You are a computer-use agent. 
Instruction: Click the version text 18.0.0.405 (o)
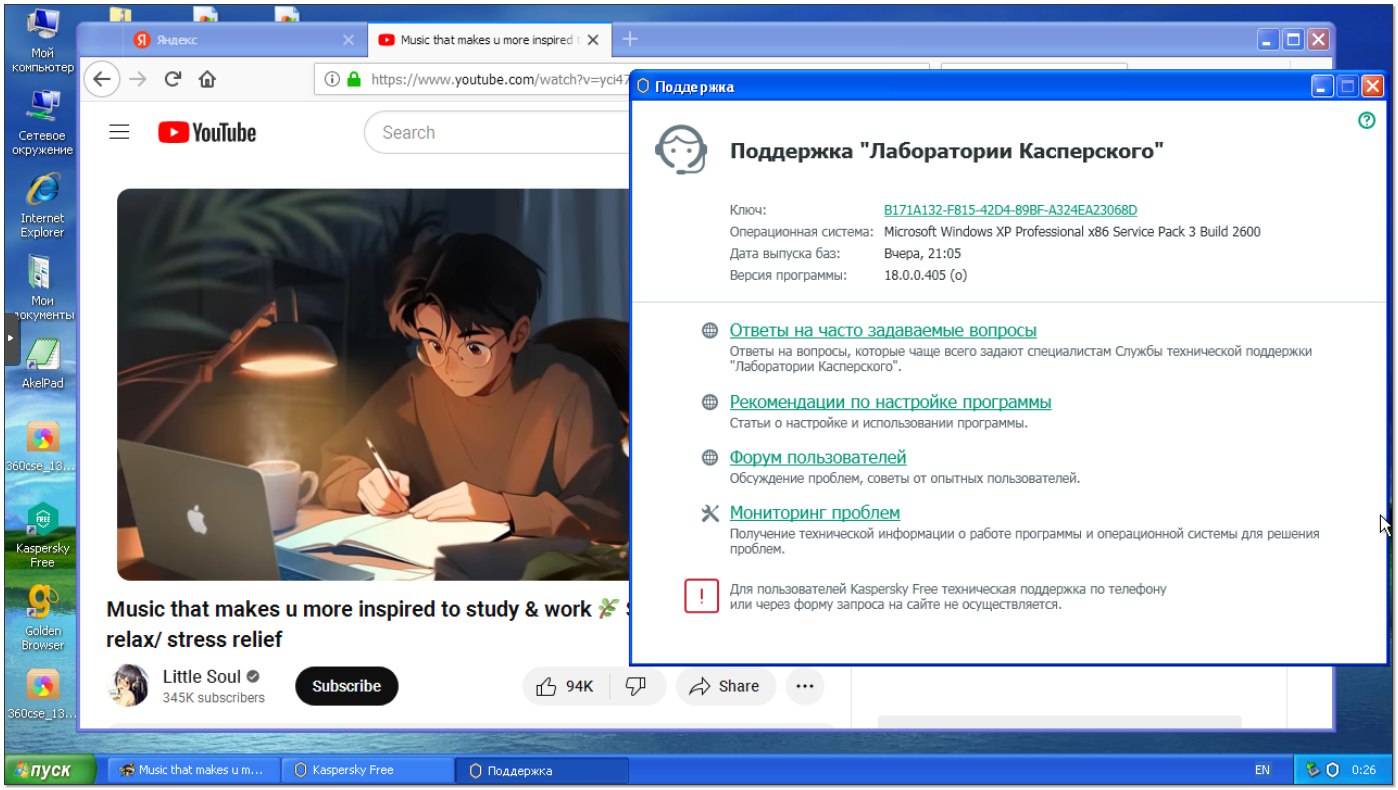(925, 275)
